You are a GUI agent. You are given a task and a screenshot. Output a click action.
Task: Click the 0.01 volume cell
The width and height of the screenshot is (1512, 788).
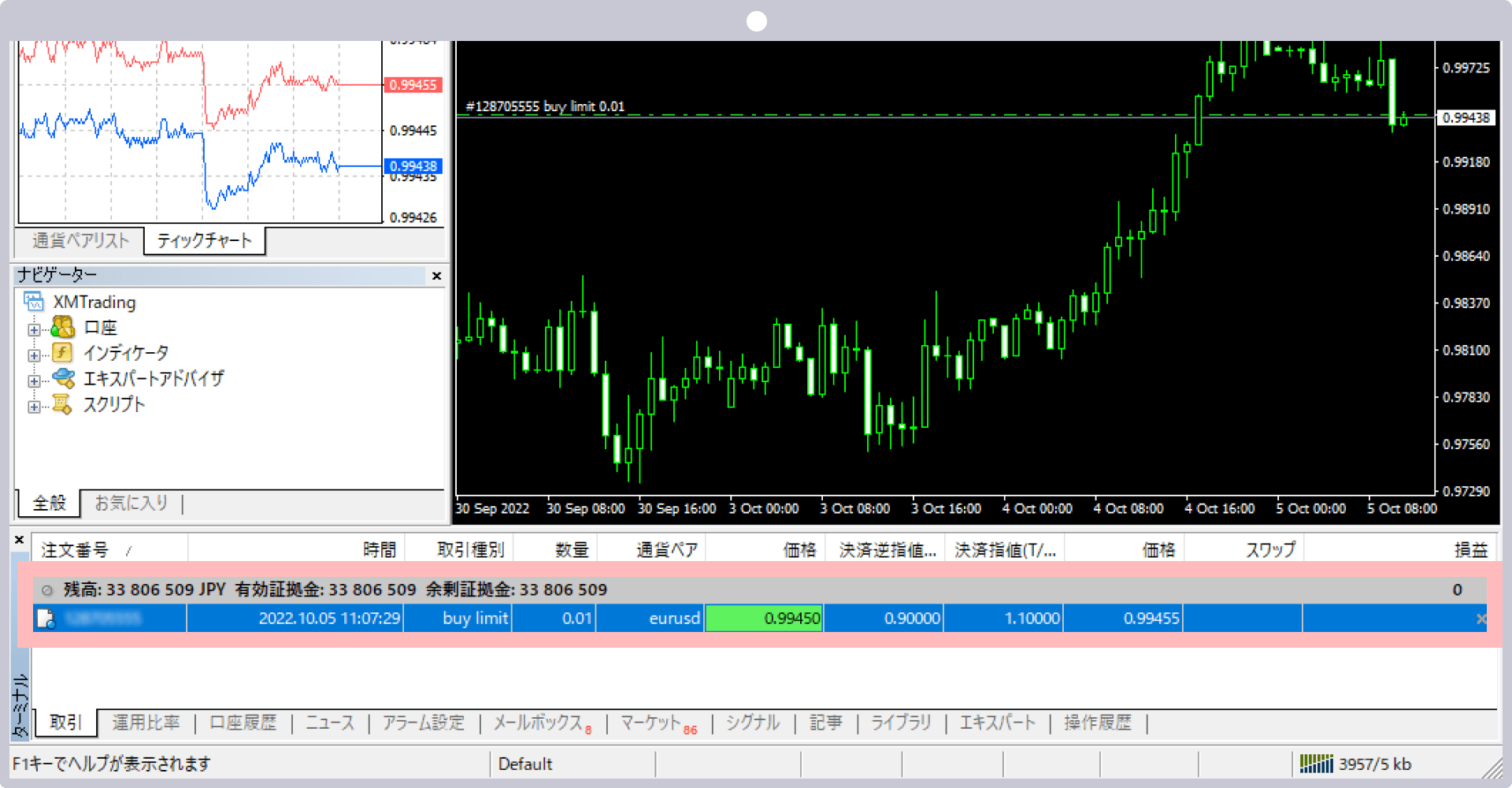(556, 619)
